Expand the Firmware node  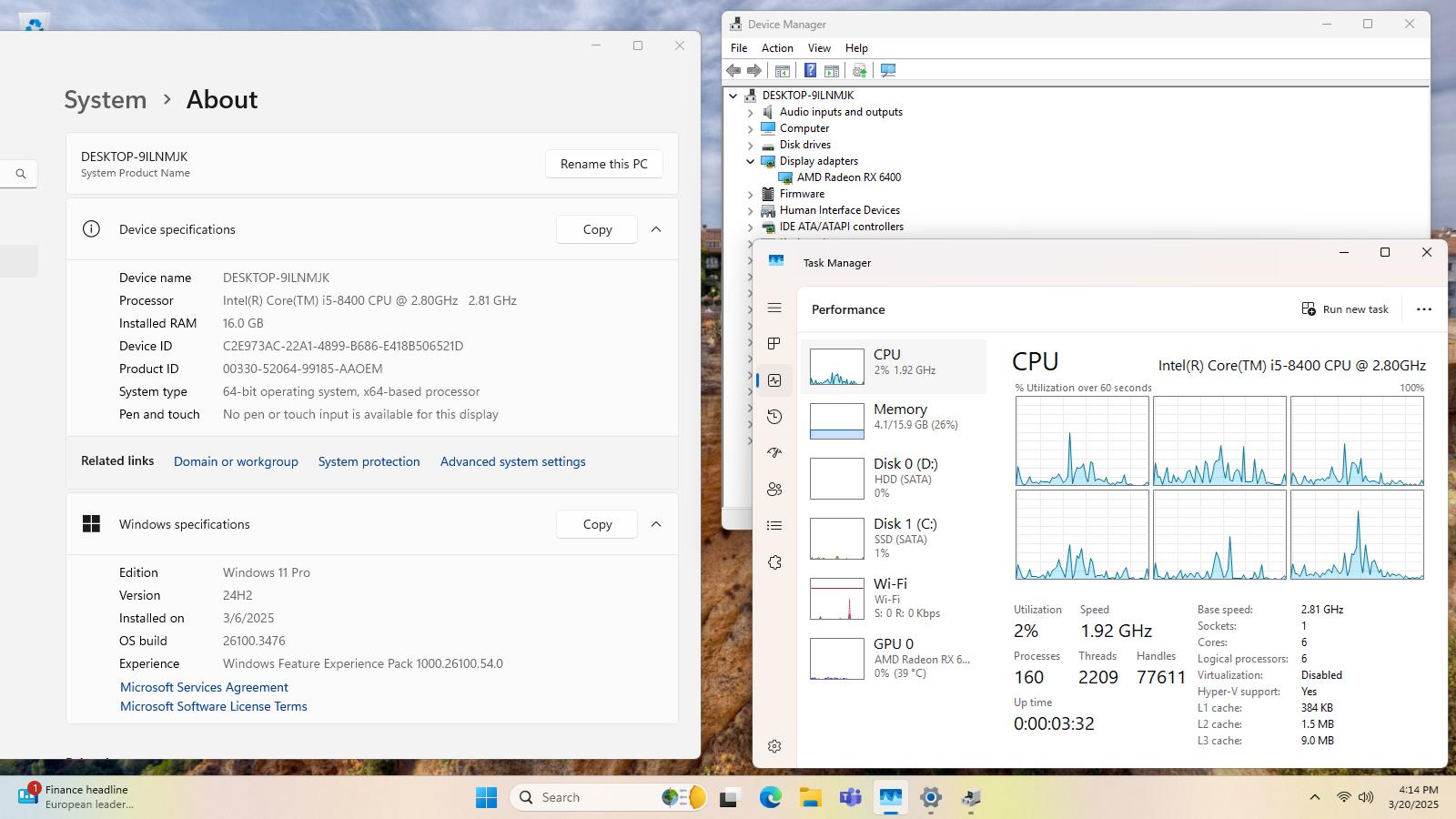[x=751, y=195]
